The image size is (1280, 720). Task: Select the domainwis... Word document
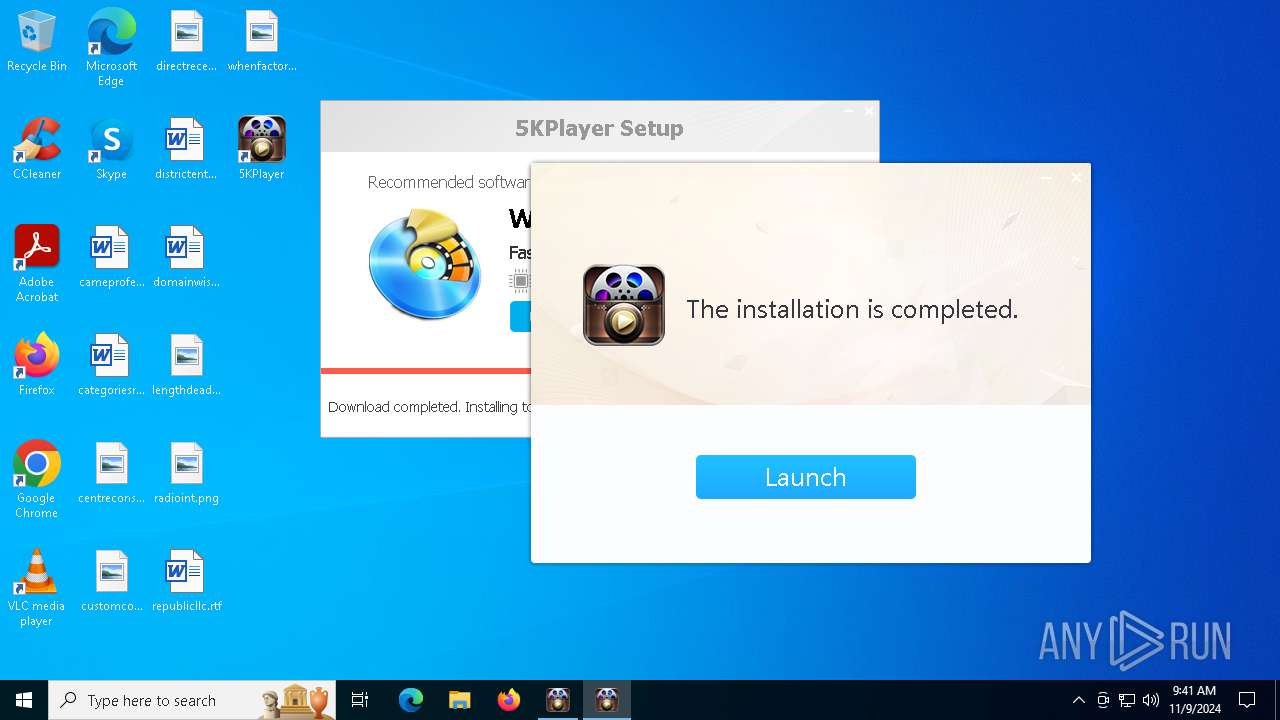[186, 257]
